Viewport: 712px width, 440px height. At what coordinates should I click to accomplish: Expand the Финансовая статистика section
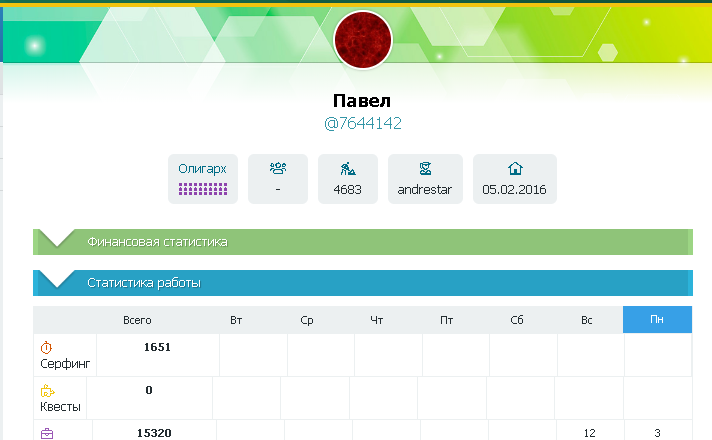tap(363, 242)
